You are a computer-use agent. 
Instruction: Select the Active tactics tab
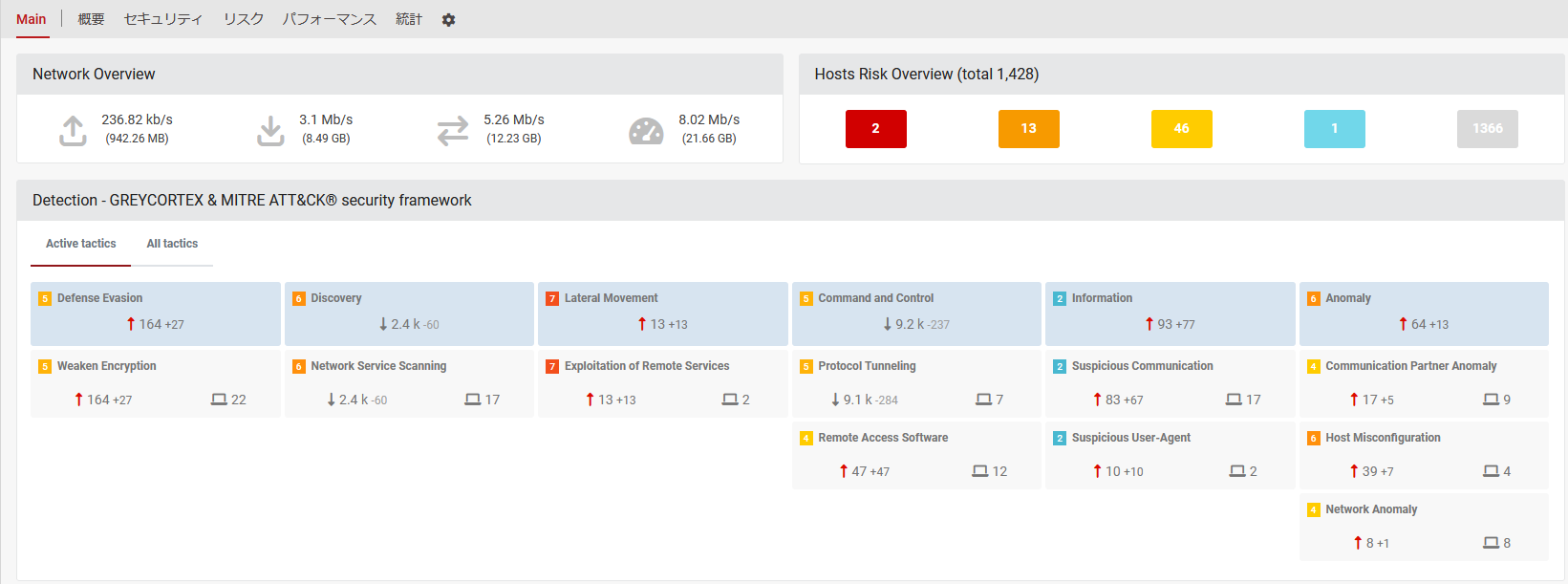pyautogui.click(x=81, y=244)
